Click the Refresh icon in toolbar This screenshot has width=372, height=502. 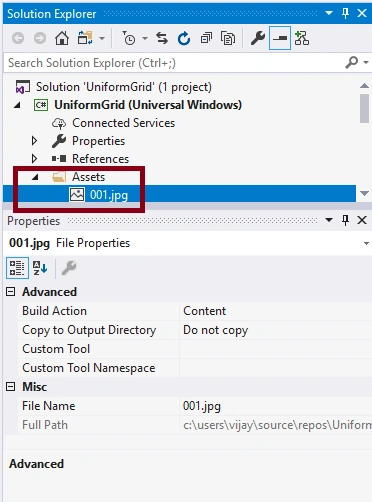[184, 39]
